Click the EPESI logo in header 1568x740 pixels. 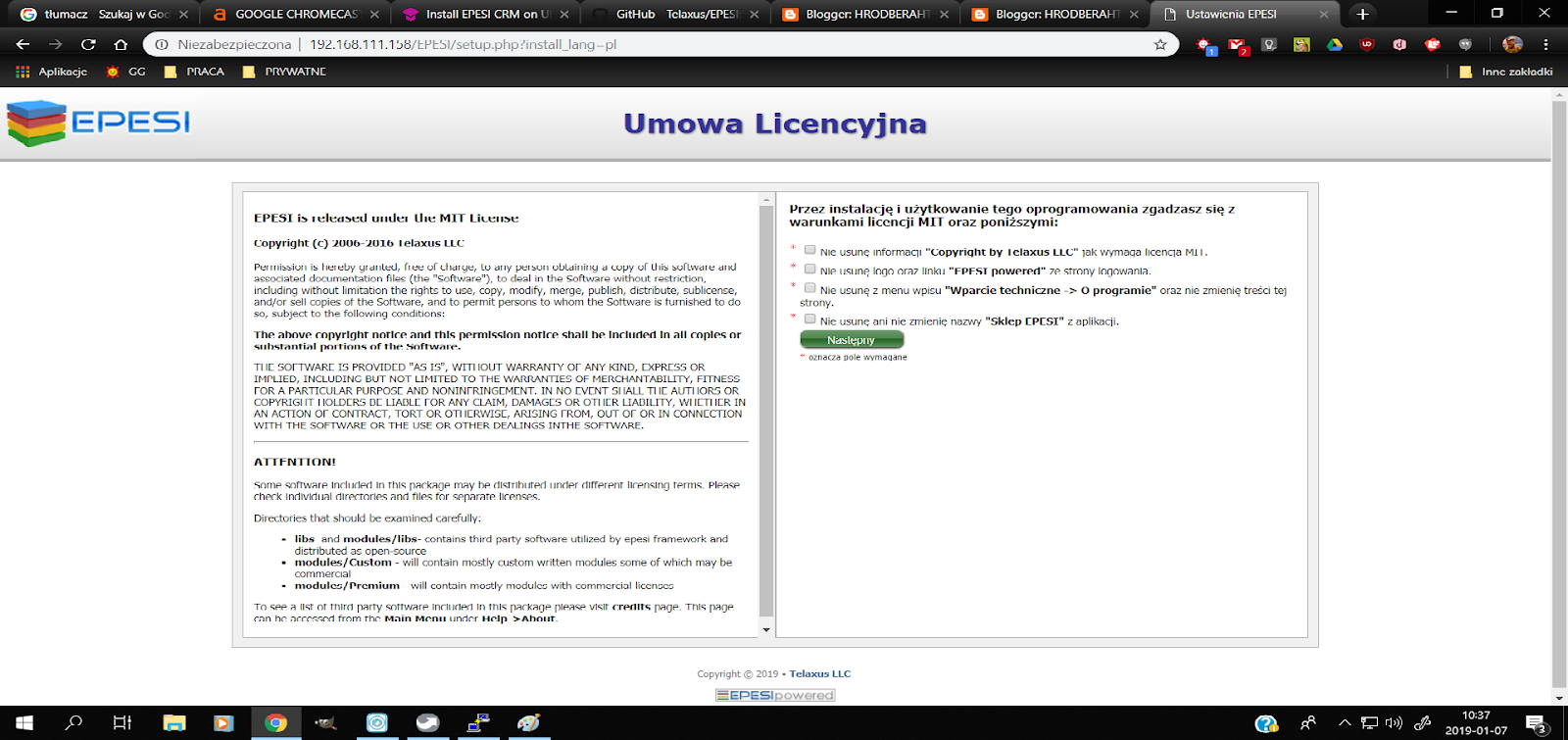coord(98,123)
